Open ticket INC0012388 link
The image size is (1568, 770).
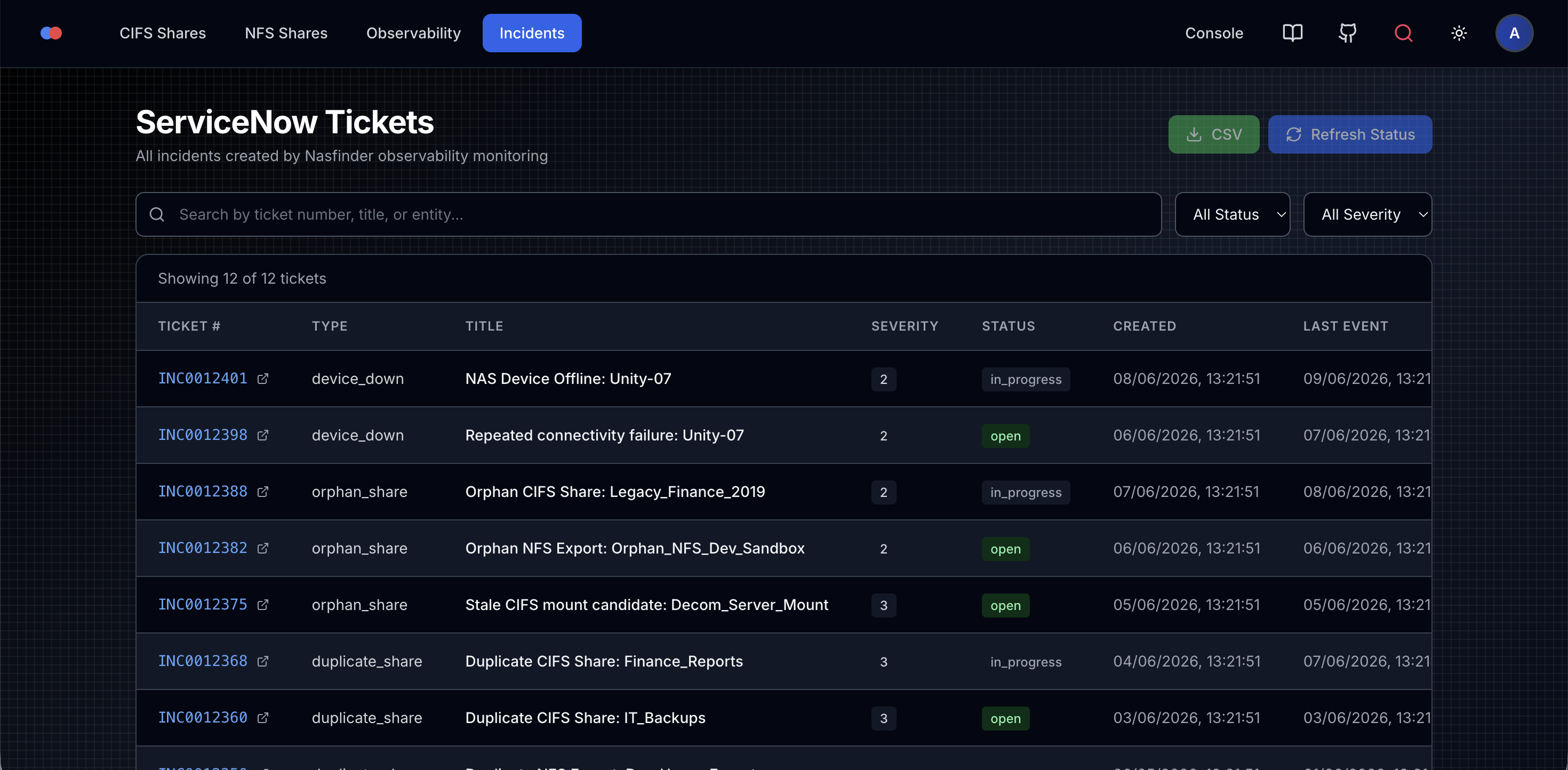[x=203, y=492]
